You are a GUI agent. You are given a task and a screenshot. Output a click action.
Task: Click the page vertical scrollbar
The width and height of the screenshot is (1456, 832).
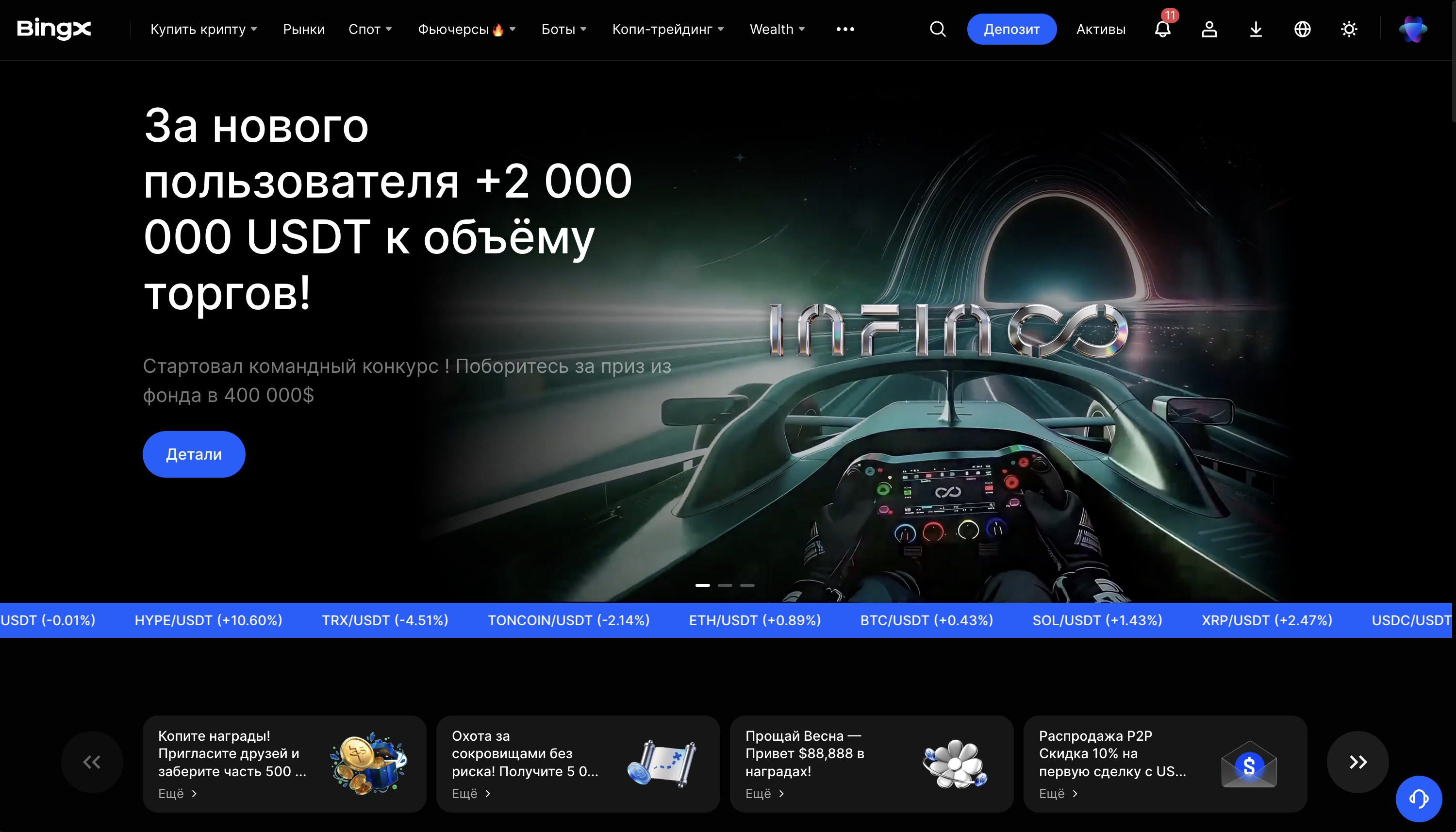[1454, 62]
